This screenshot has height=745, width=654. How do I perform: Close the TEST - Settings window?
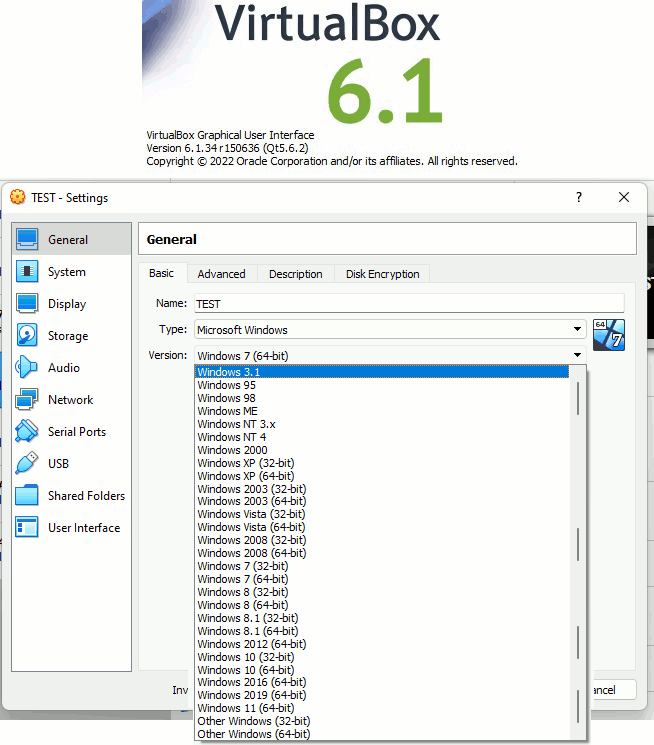[624, 197]
